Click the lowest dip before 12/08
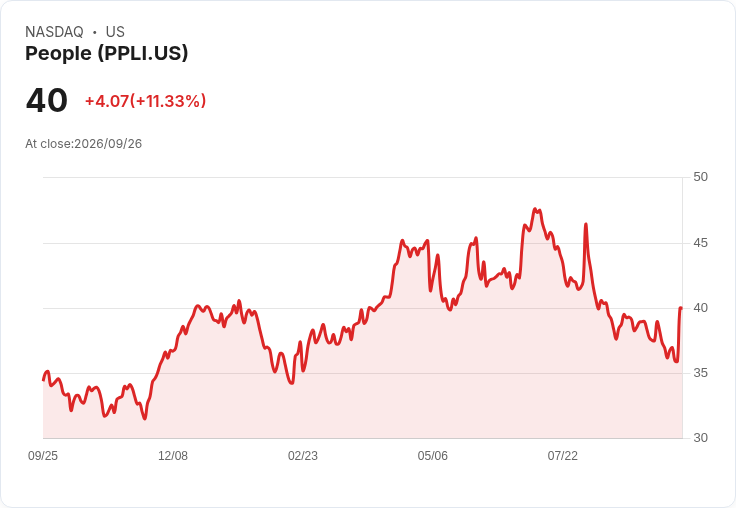Viewport: 736px width, 508px height. tap(145, 418)
